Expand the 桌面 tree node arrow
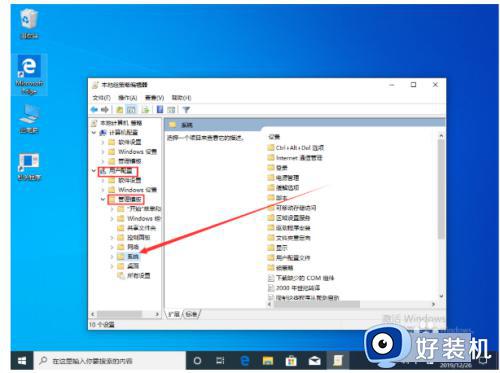 tap(112, 266)
